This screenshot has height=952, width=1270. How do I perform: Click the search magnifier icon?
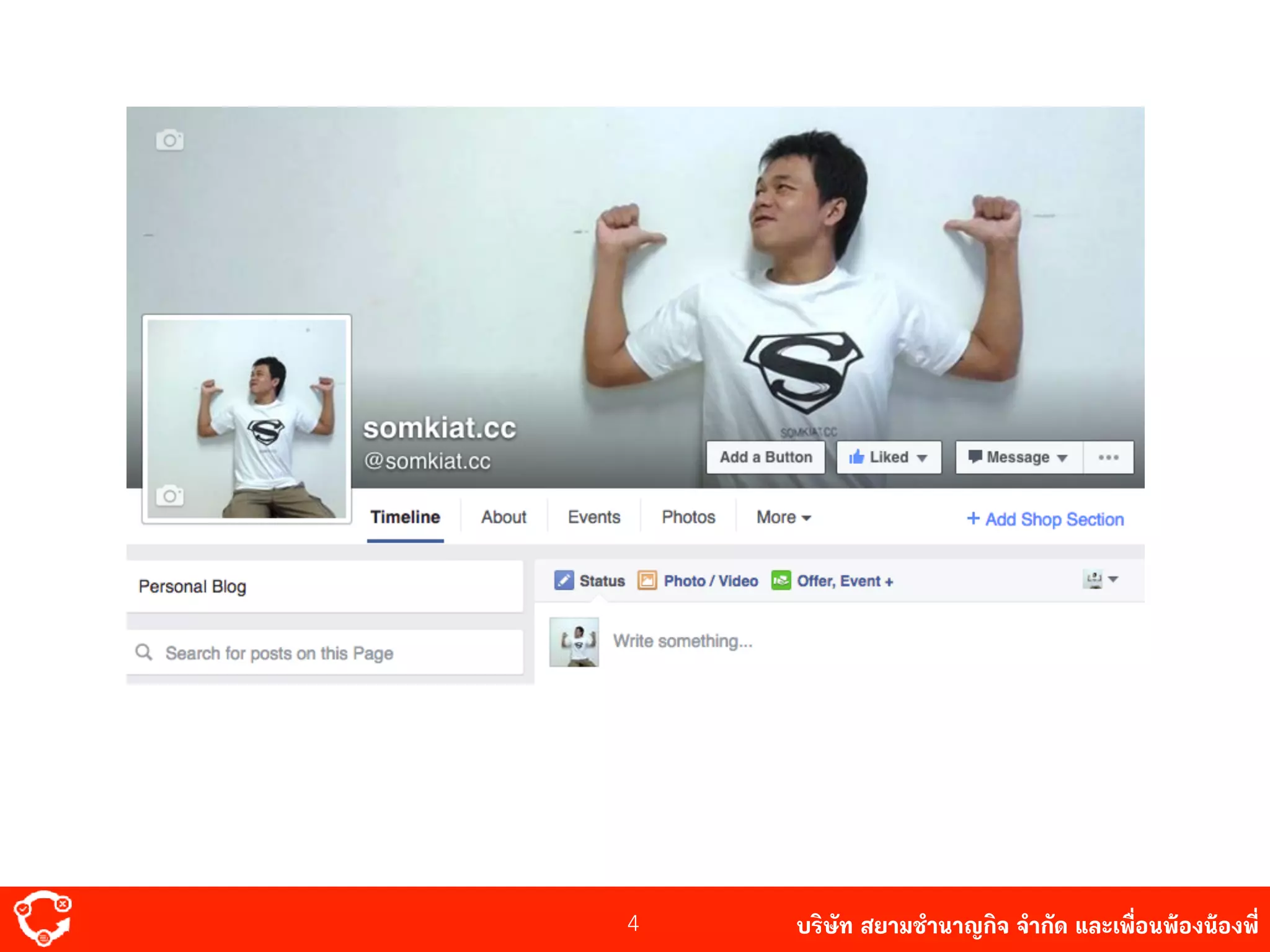(144, 652)
